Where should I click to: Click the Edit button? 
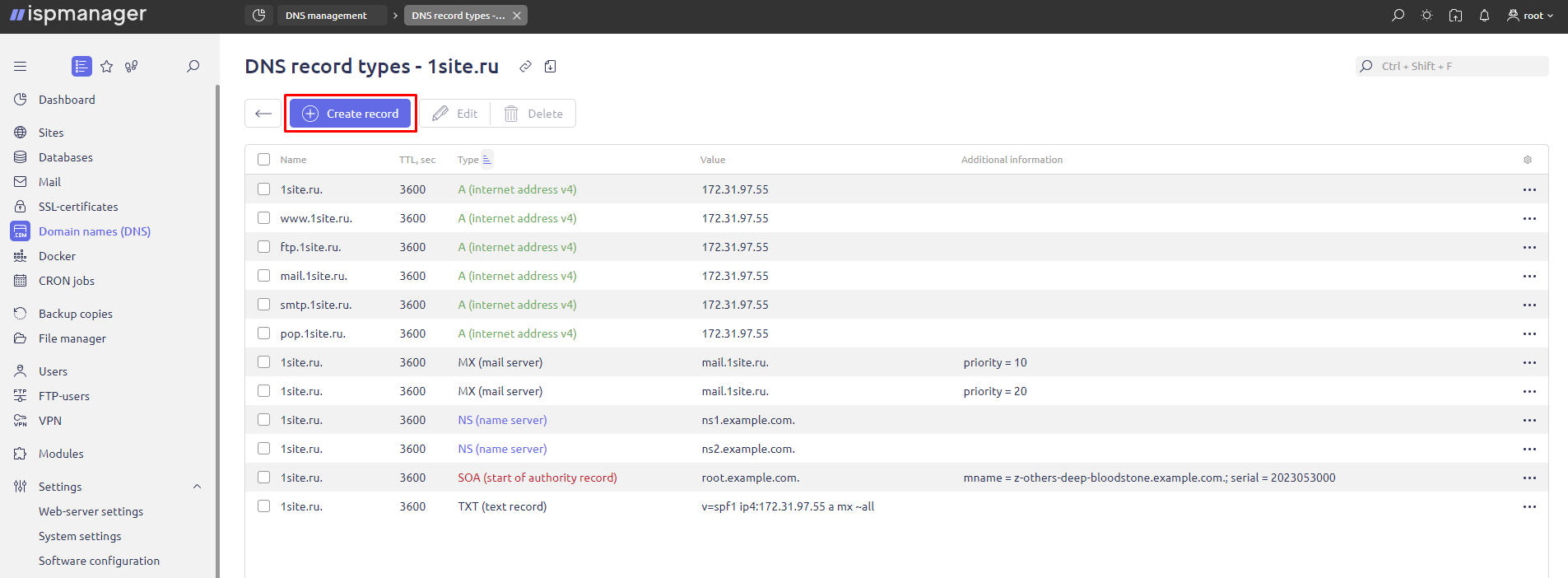(455, 114)
